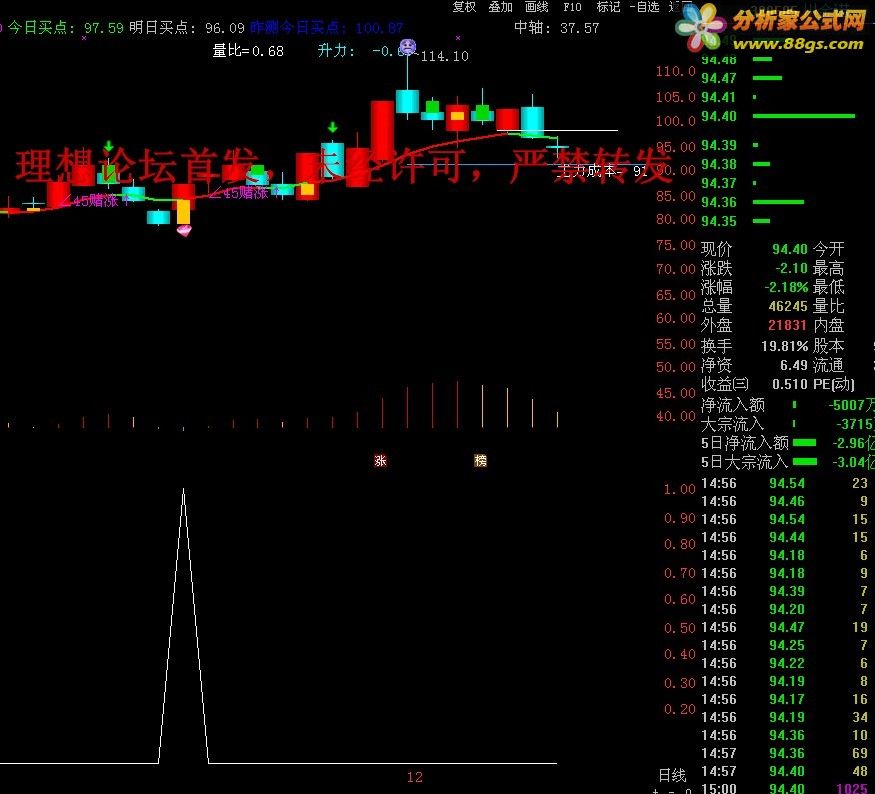The width and height of the screenshot is (875, 794).
Task: Click the 94.47 order book price
Action: click(x=719, y=78)
